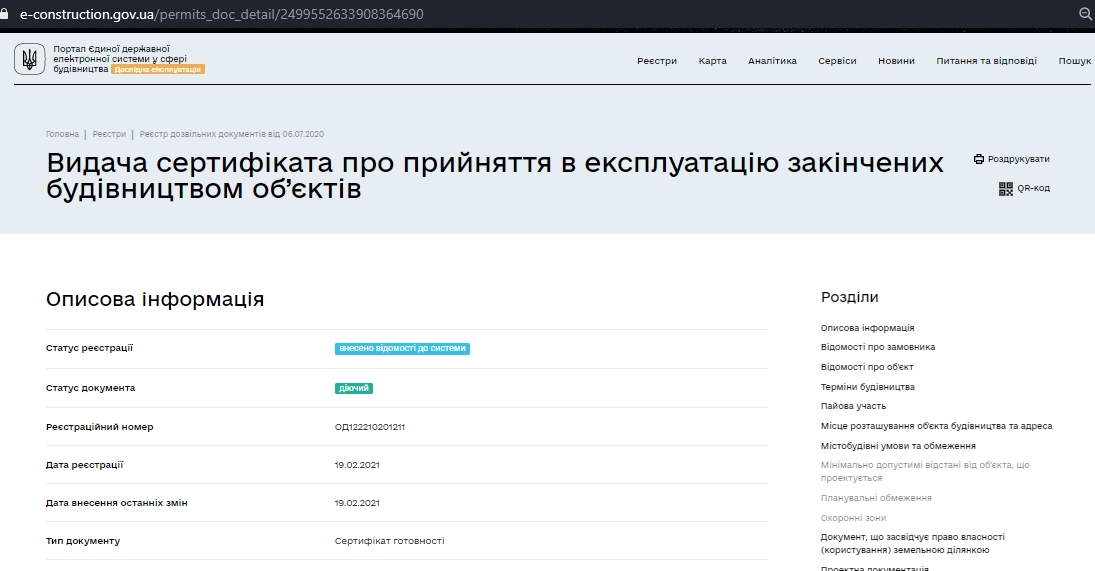Image resolution: width=1095 pixels, height=571 pixels.
Task: Jump to Відомості про об'єкт section
Action: click(867, 366)
